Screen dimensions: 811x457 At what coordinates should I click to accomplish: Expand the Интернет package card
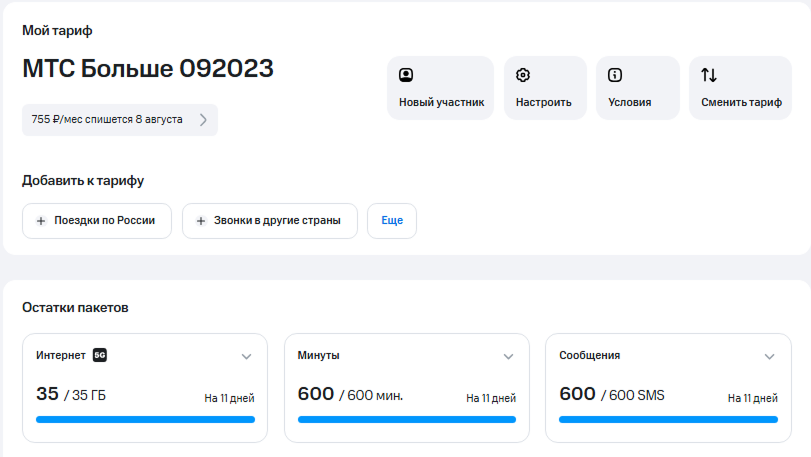pos(247,356)
